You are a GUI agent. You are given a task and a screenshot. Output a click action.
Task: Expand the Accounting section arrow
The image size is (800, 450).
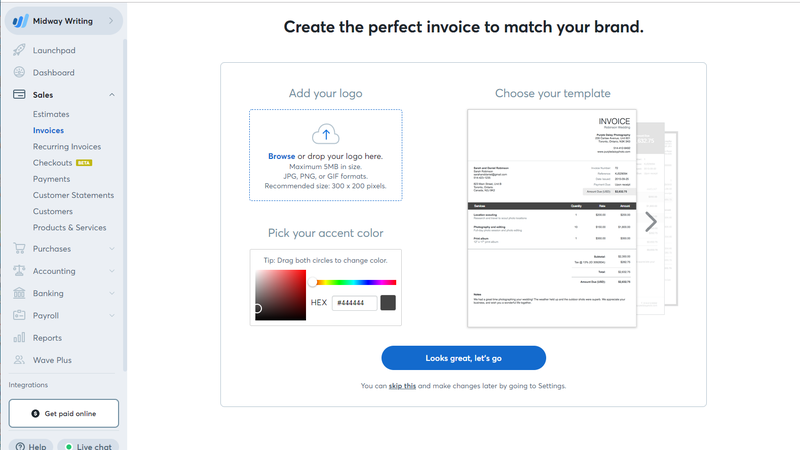[112, 271]
